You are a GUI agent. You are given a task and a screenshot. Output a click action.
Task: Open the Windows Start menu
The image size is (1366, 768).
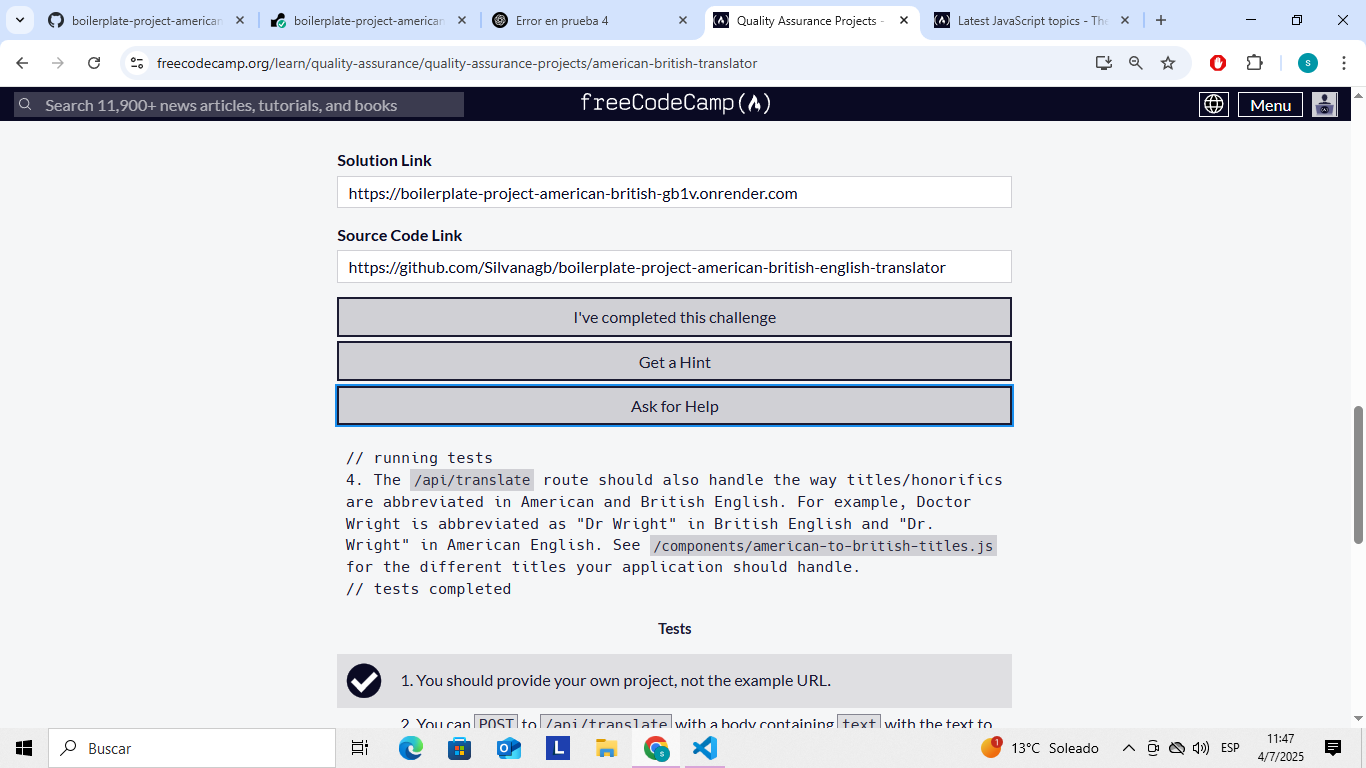coord(24,748)
